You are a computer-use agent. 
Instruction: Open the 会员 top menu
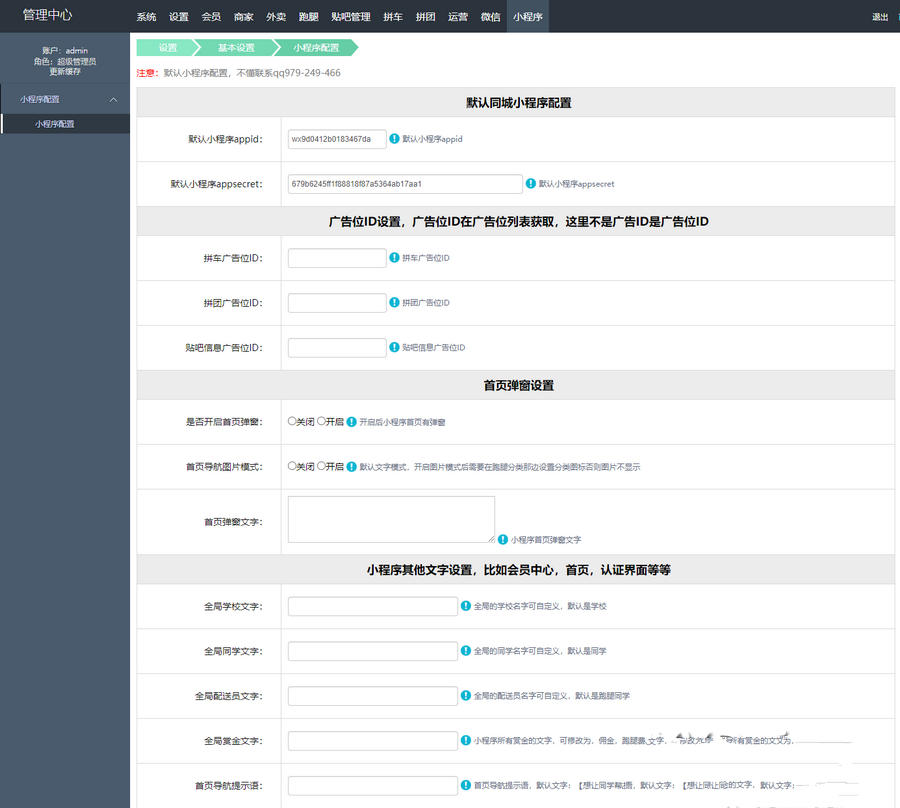[211, 17]
